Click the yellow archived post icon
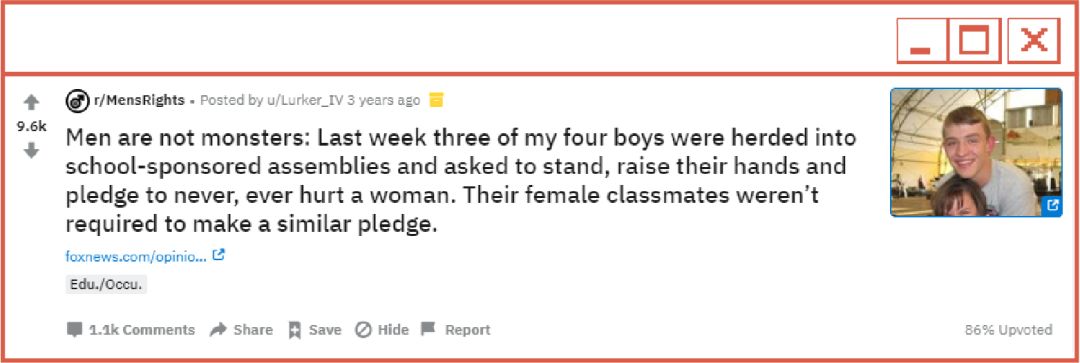1080x363 pixels. 436,101
